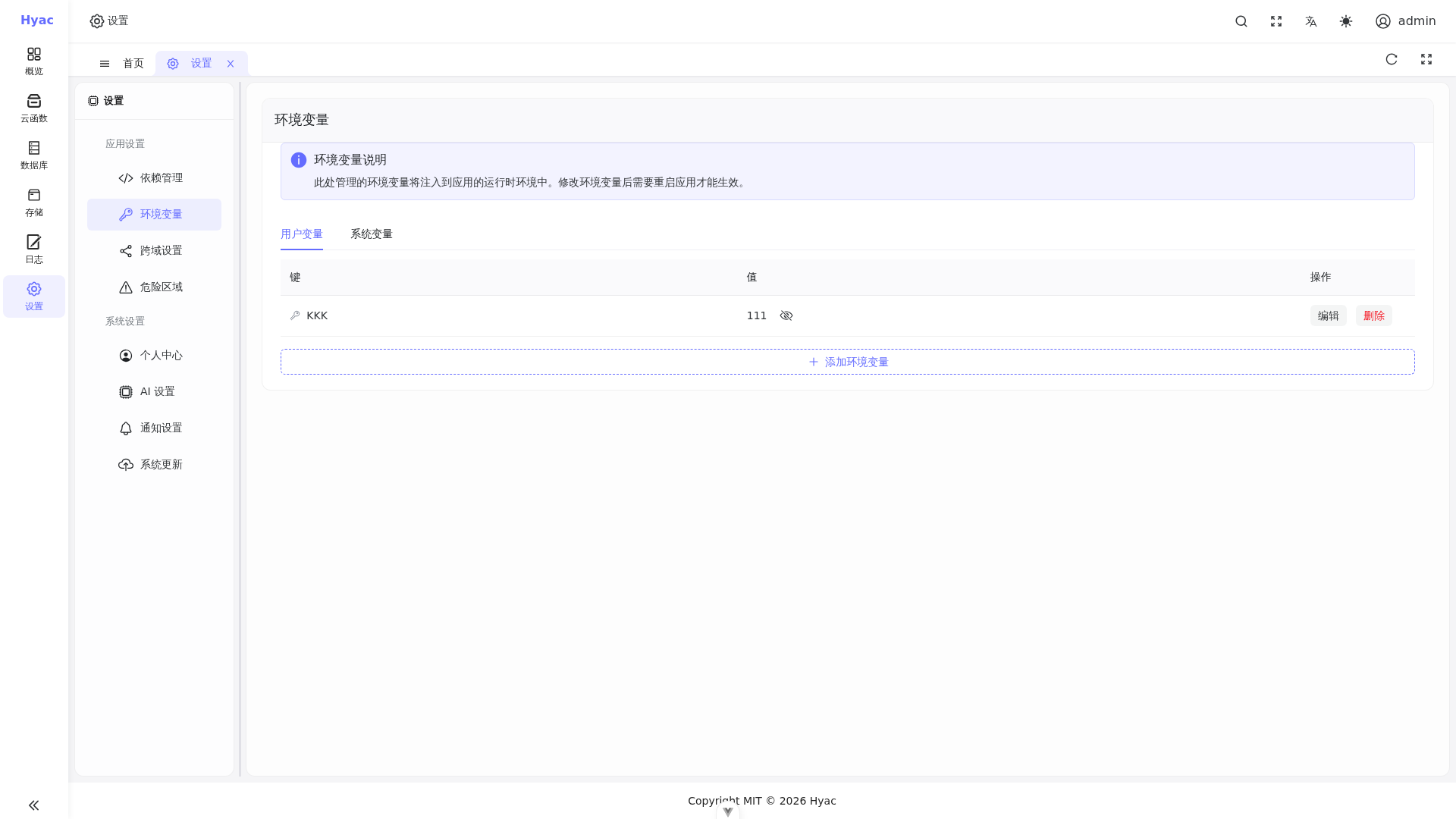Click 添加环境变量 to add a variable
This screenshot has height=819, width=1456.
point(848,362)
